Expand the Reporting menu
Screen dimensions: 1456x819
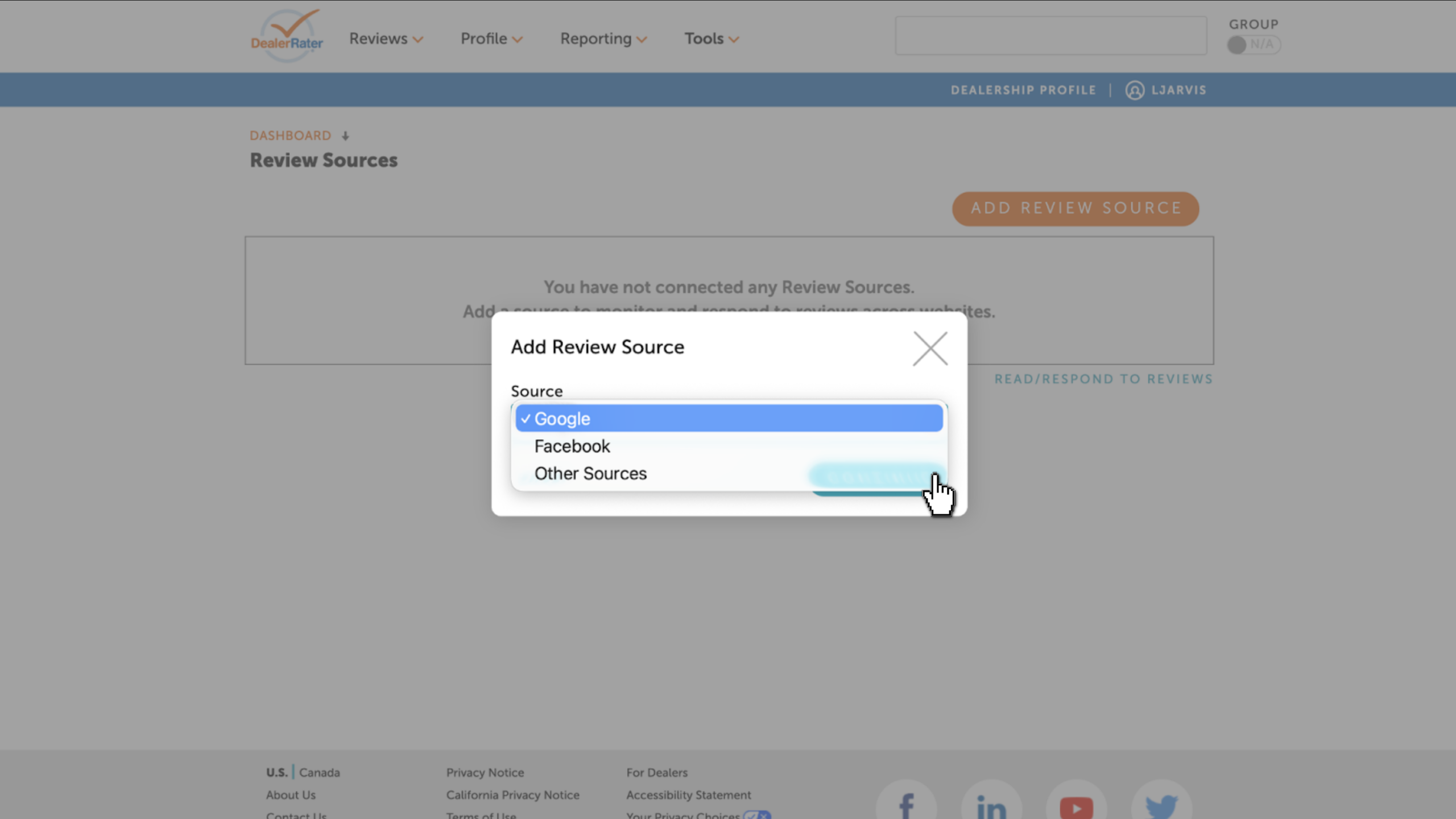(x=603, y=39)
